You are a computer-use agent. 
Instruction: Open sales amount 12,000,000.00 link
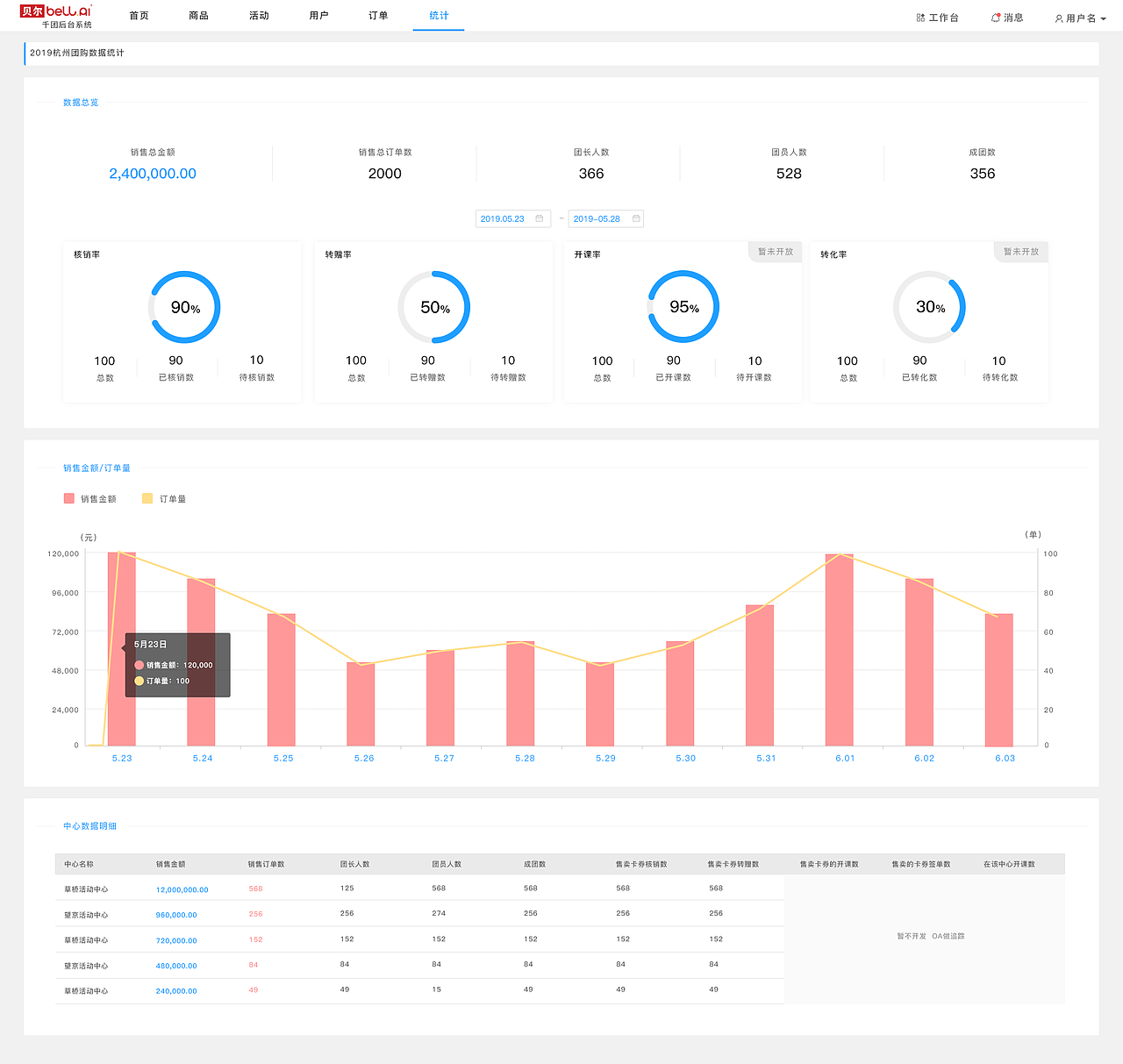point(182,889)
